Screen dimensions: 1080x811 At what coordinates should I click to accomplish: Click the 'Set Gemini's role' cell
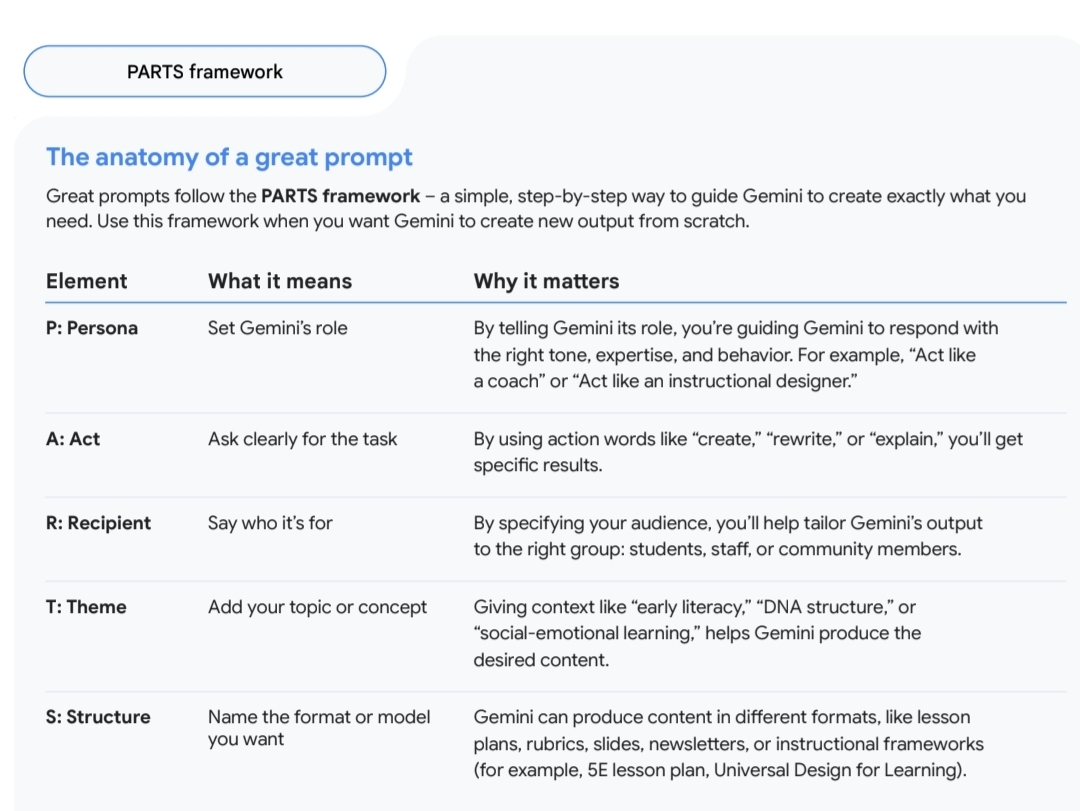coord(278,328)
